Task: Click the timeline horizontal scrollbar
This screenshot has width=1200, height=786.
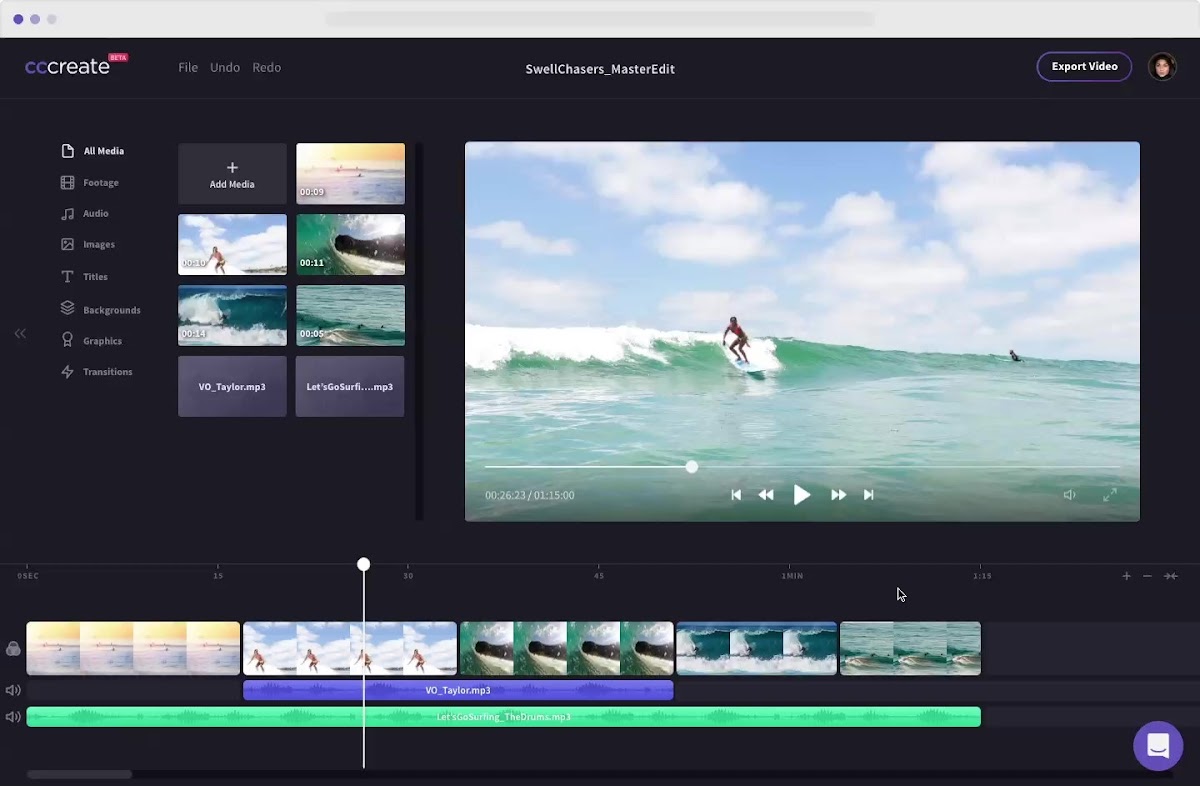Action: click(x=79, y=774)
